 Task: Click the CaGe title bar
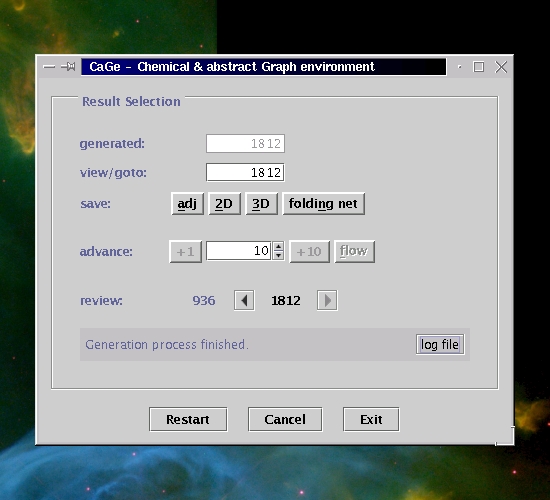pyautogui.click(x=263, y=67)
